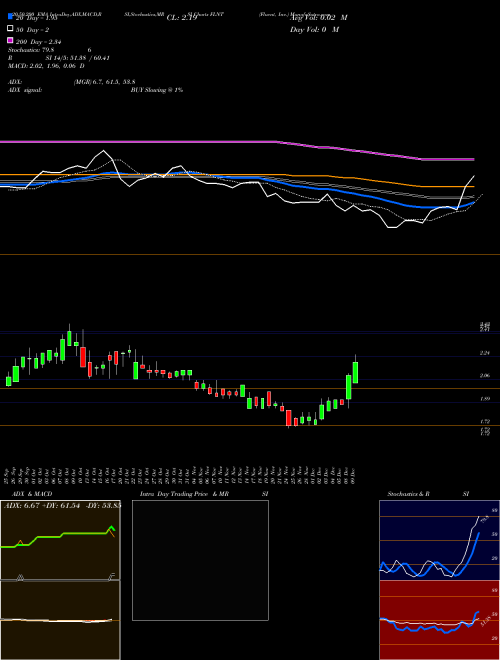Click the magenta 200 Day legend swatch

[10, 40]
